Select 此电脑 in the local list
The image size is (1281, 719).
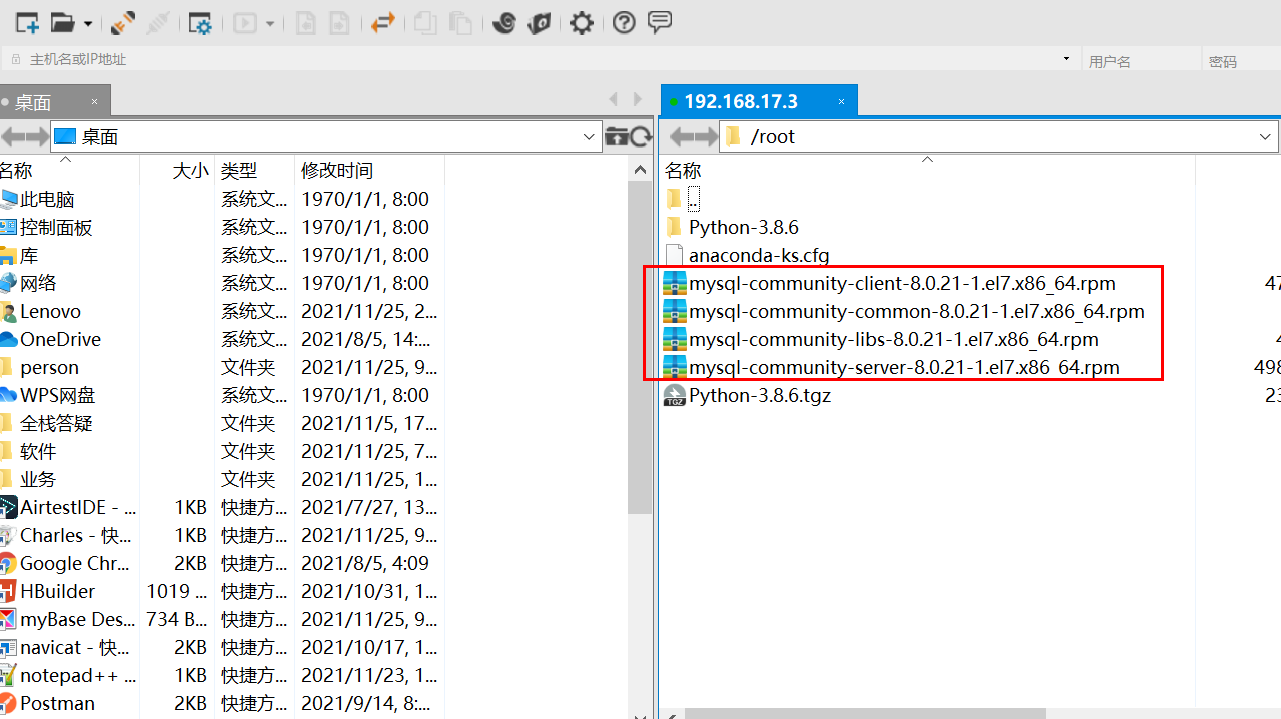tap(47, 199)
